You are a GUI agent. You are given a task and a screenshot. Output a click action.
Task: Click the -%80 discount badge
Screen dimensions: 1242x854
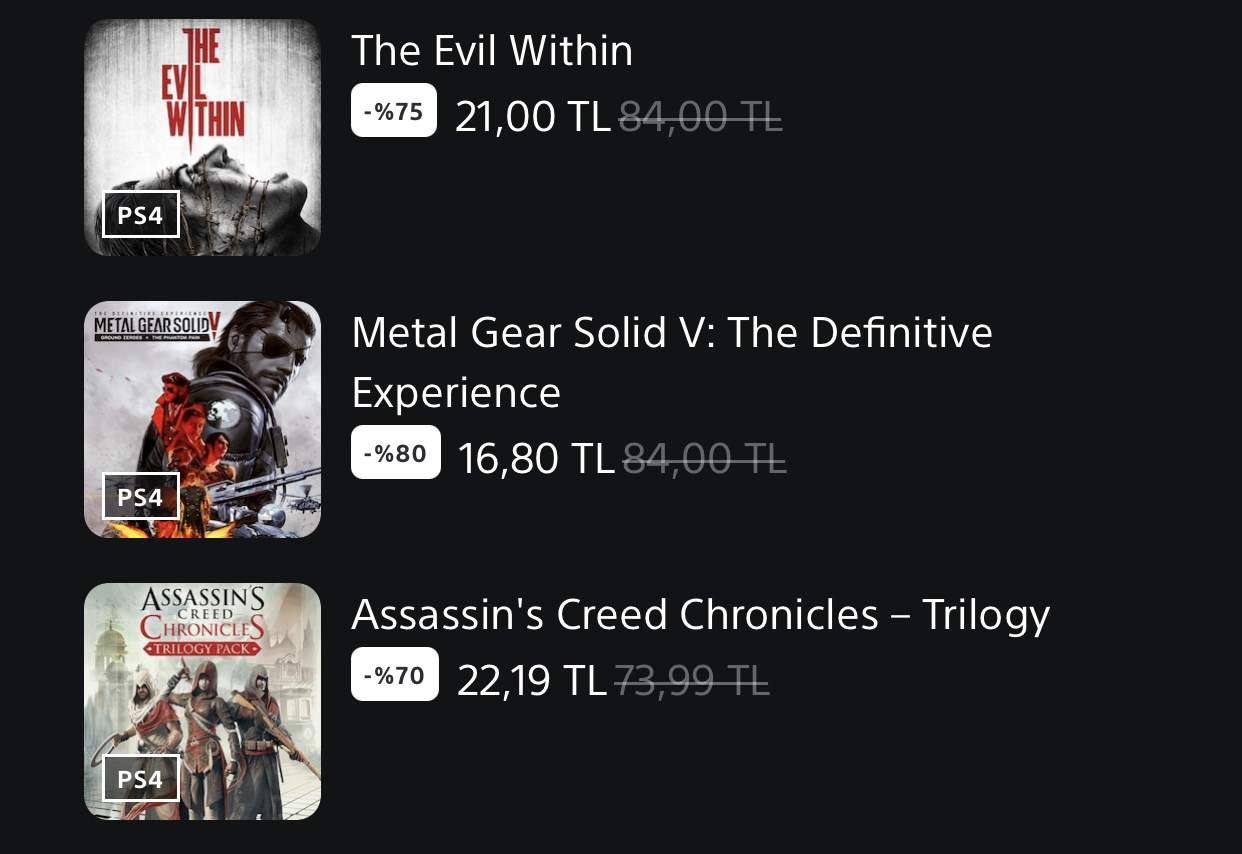396,453
